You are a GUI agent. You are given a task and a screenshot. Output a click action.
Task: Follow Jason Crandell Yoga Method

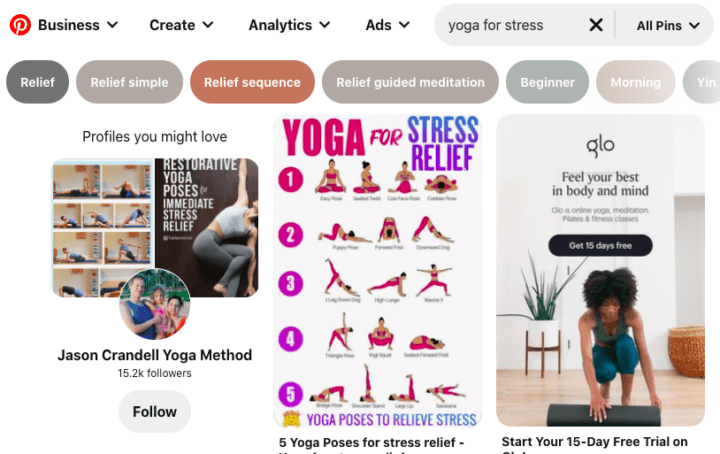(155, 412)
